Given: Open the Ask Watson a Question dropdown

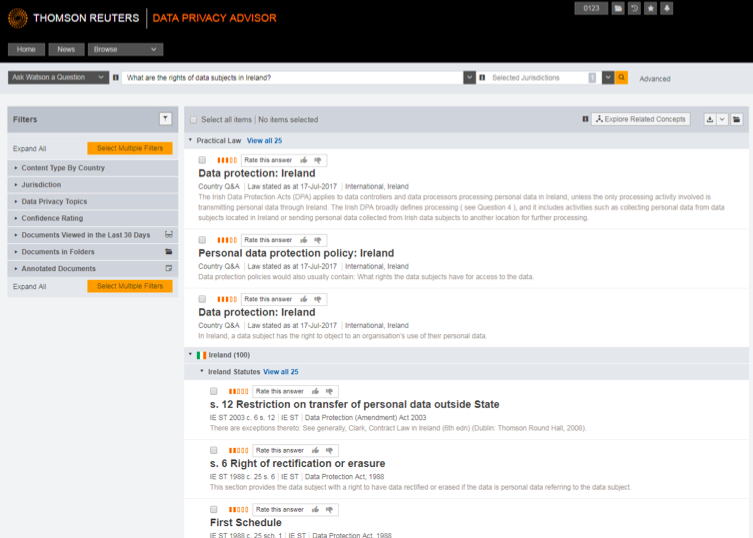Looking at the screenshot, I should (58, 78).
